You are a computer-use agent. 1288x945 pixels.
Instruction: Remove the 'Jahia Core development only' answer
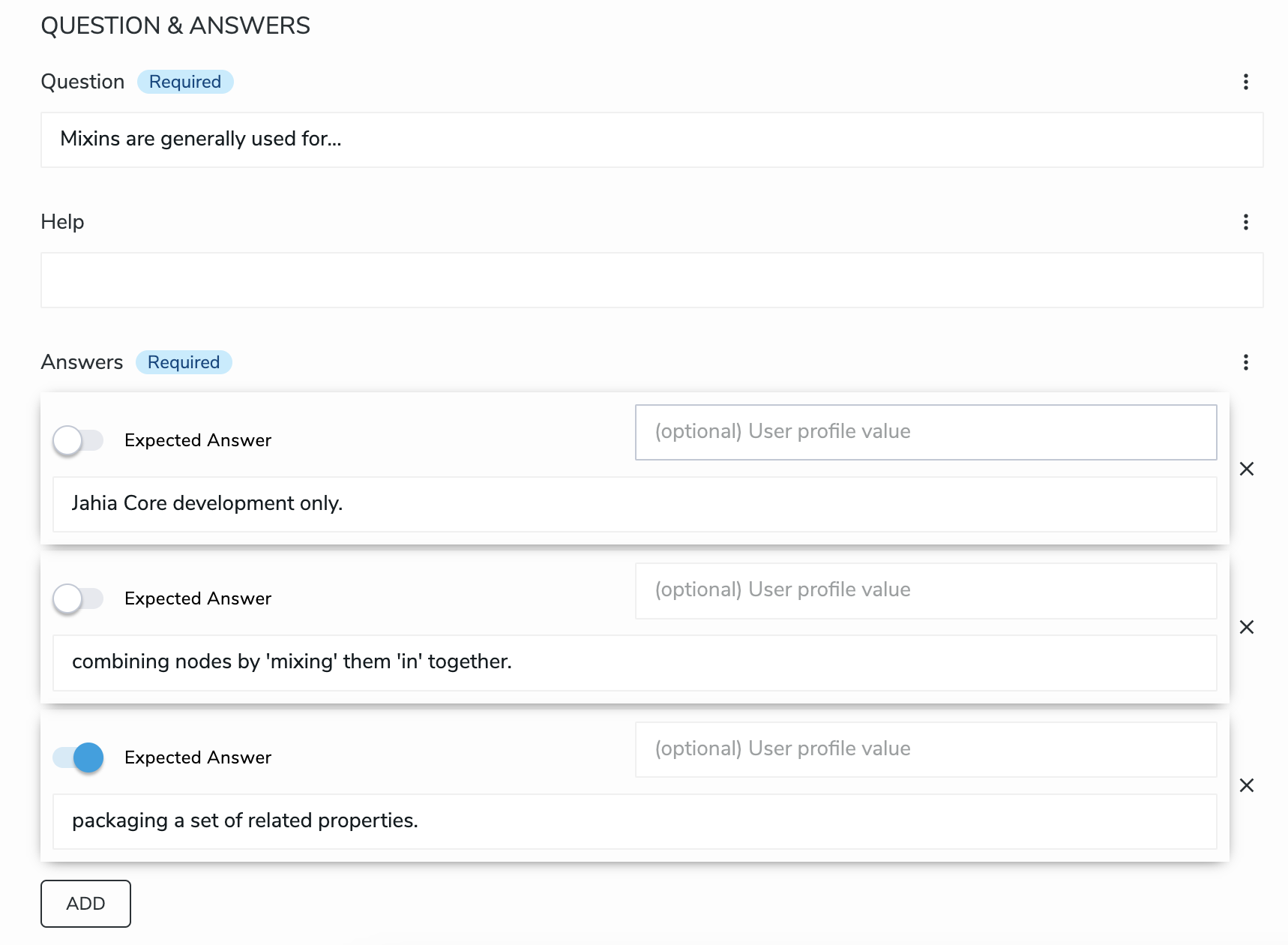pos(1246,469)
